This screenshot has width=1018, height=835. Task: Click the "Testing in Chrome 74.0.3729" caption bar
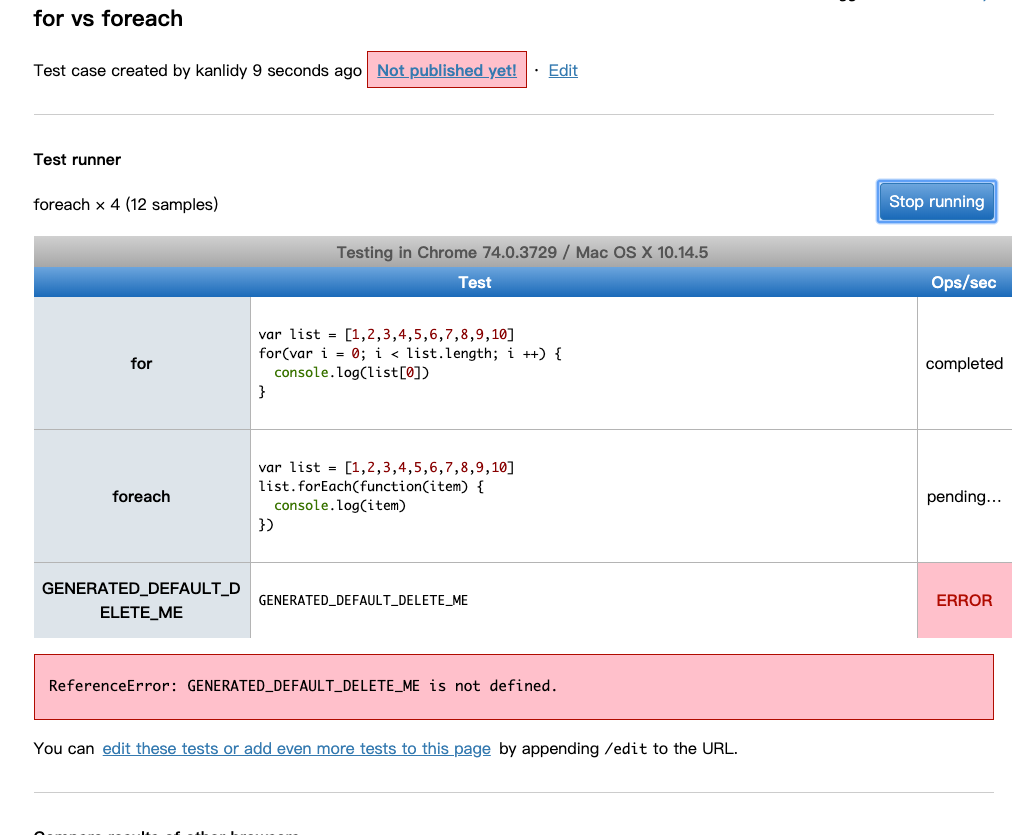click(x=522, y=252)
